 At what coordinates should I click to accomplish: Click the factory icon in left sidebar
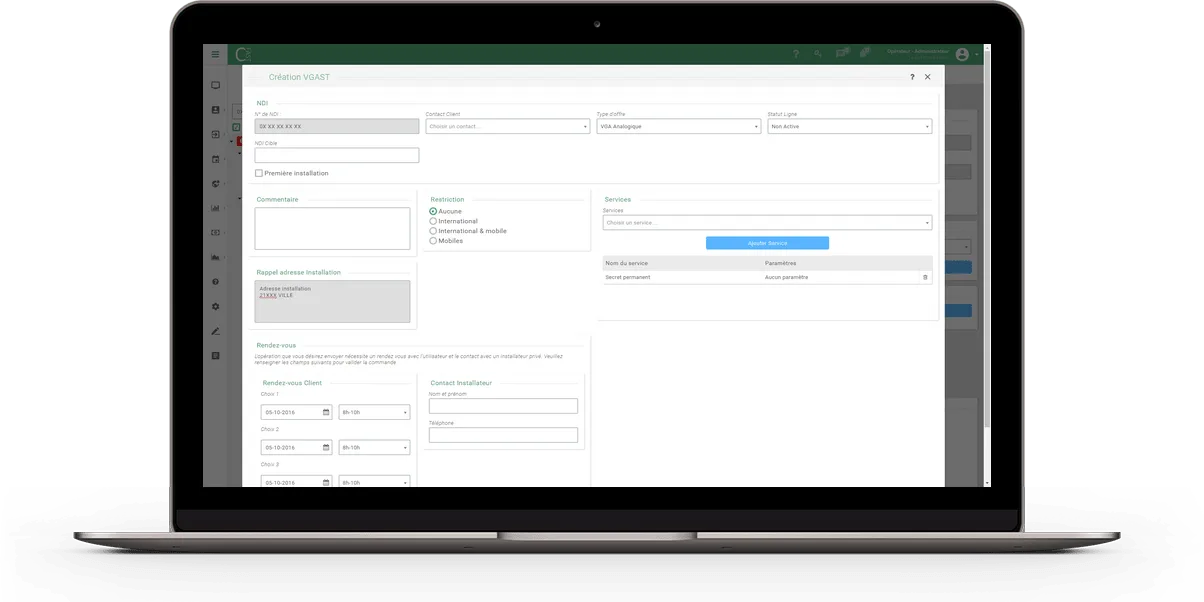[215, 257]
